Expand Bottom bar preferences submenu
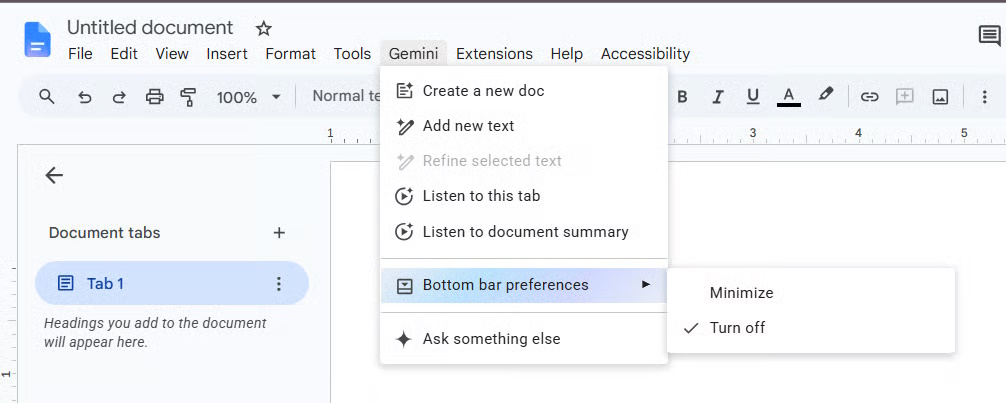The width and height of the screenshot is (1006, 403). coord(524,285)
